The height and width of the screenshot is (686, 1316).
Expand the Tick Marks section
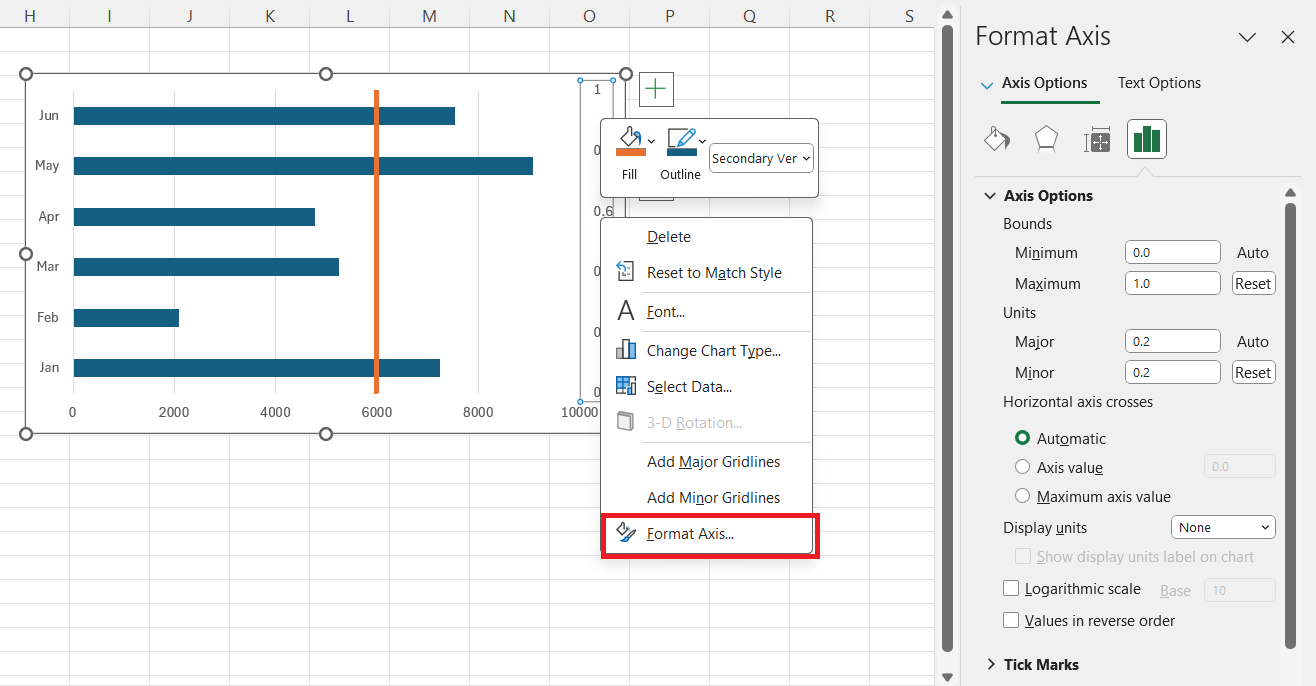[991, 664]
